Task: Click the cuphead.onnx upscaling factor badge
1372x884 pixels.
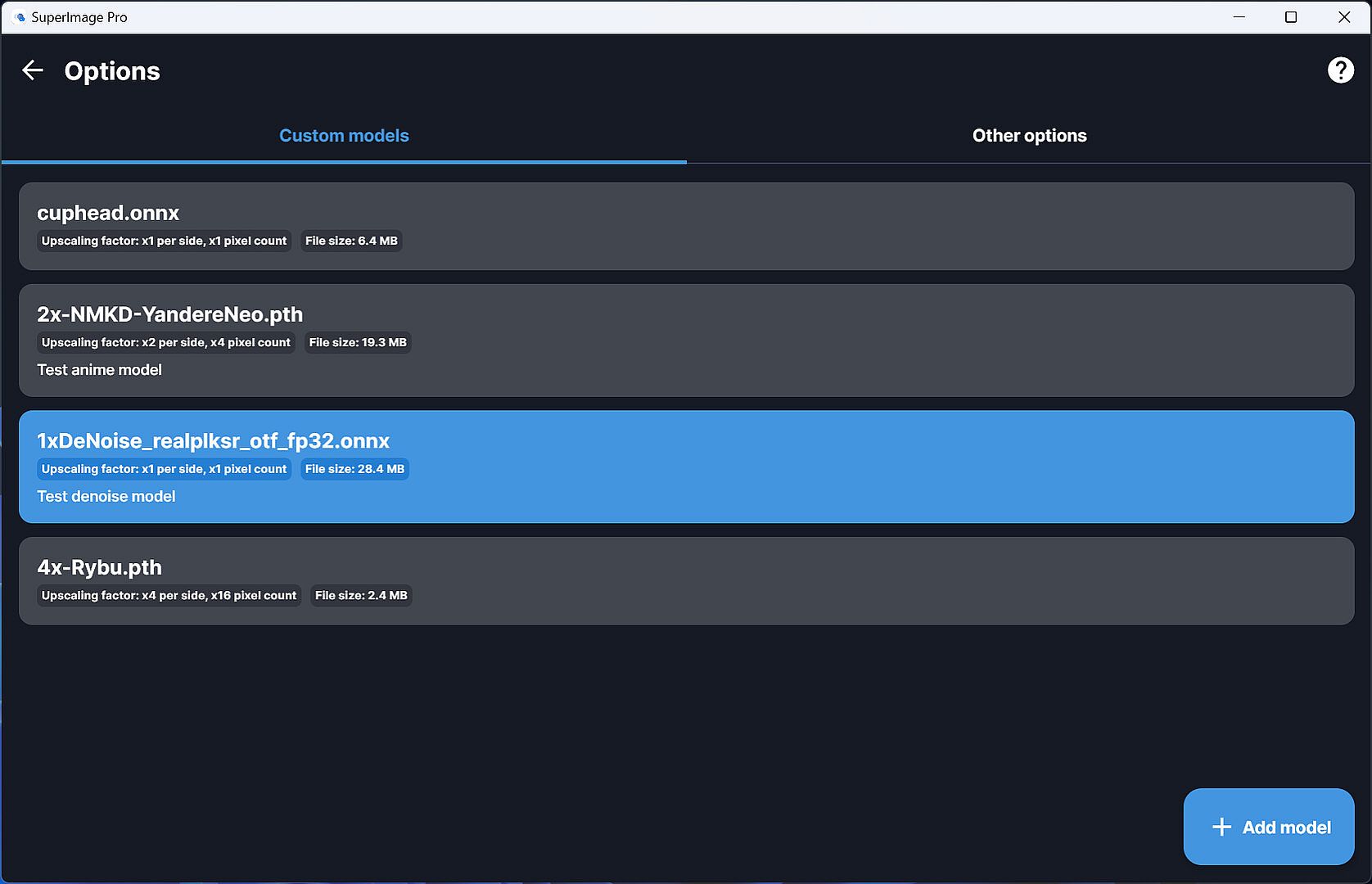Action: pos(164,241)
